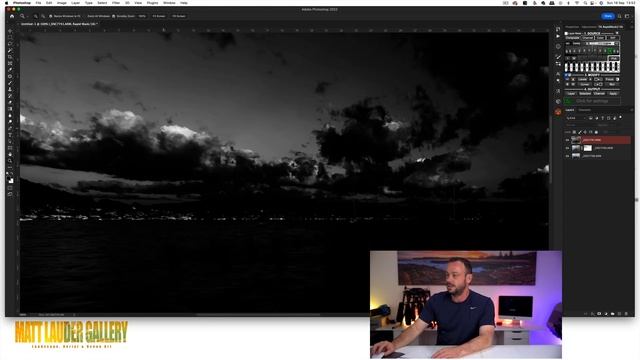Switch to the Properties tab

click(572, 27)
